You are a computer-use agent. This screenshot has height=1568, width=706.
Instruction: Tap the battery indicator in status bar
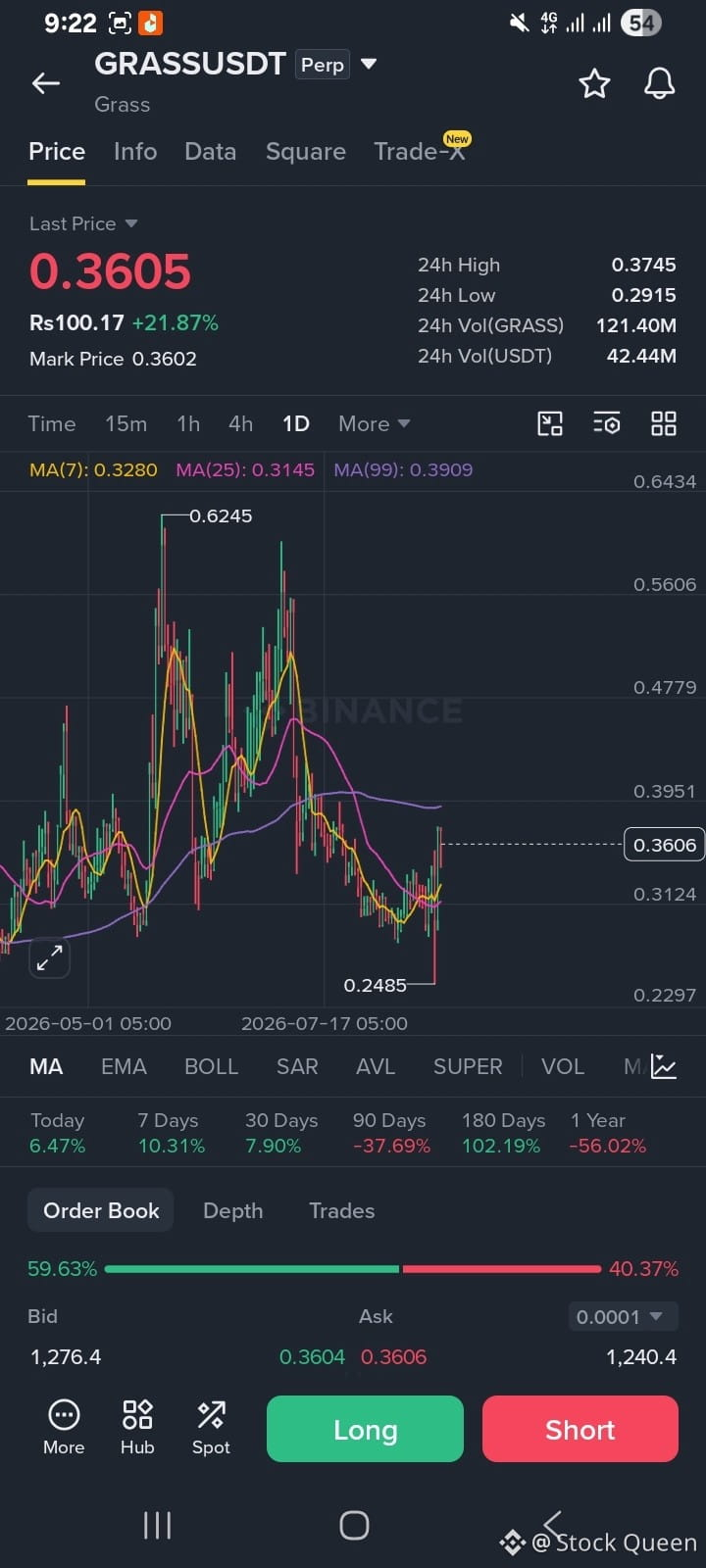(x=641, y=23)
